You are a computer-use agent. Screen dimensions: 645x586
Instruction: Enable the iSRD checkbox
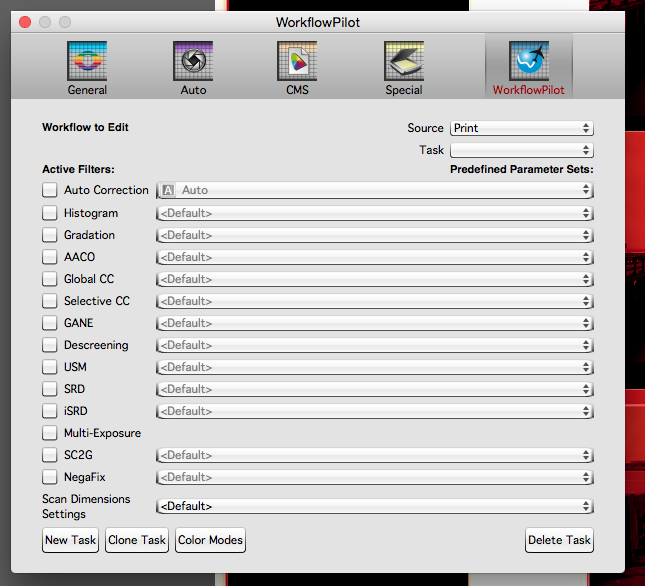(x=50, y=411)
